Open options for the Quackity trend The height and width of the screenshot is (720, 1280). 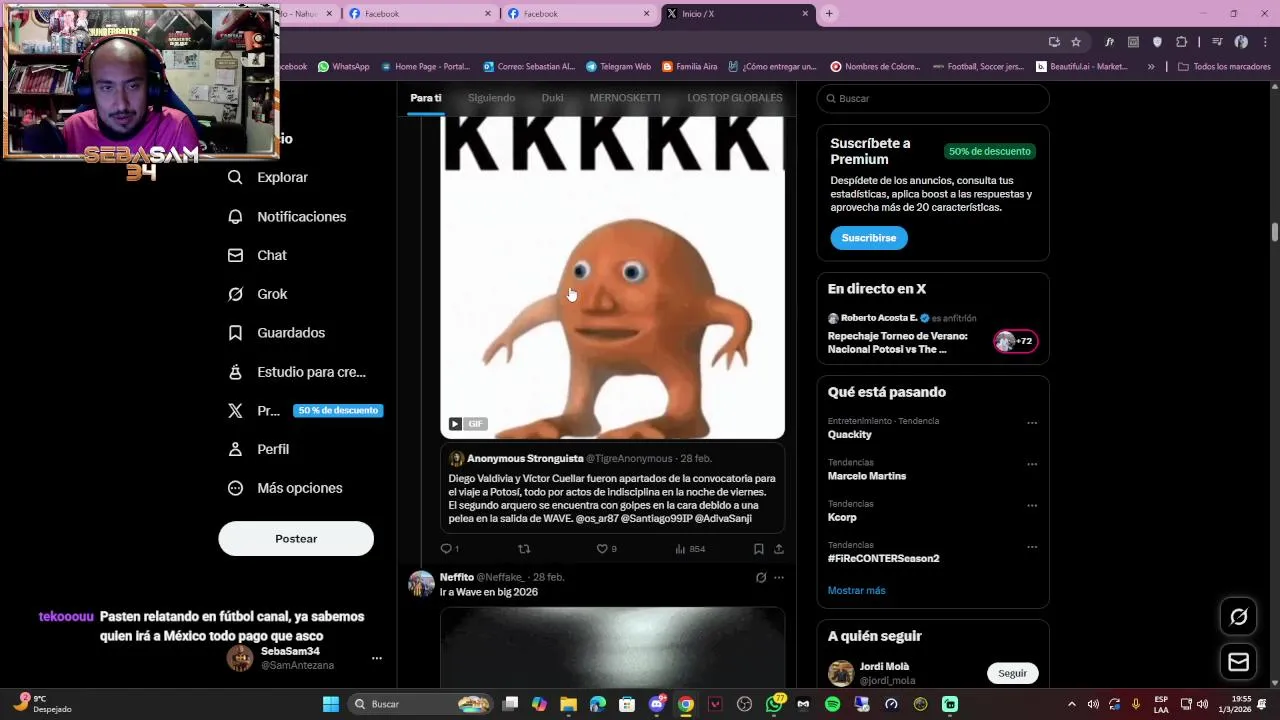(x=1032, y=423)
